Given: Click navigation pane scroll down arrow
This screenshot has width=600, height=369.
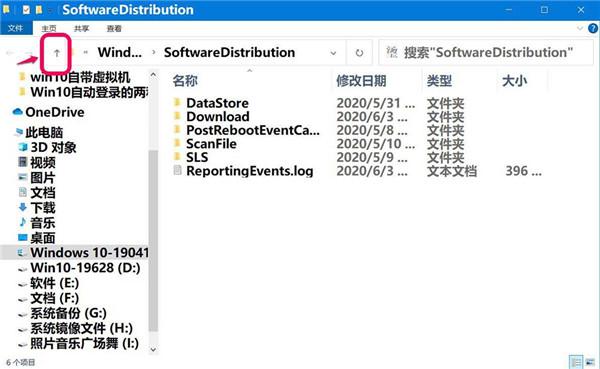Looking at the screenshot, I should (153, 349).
